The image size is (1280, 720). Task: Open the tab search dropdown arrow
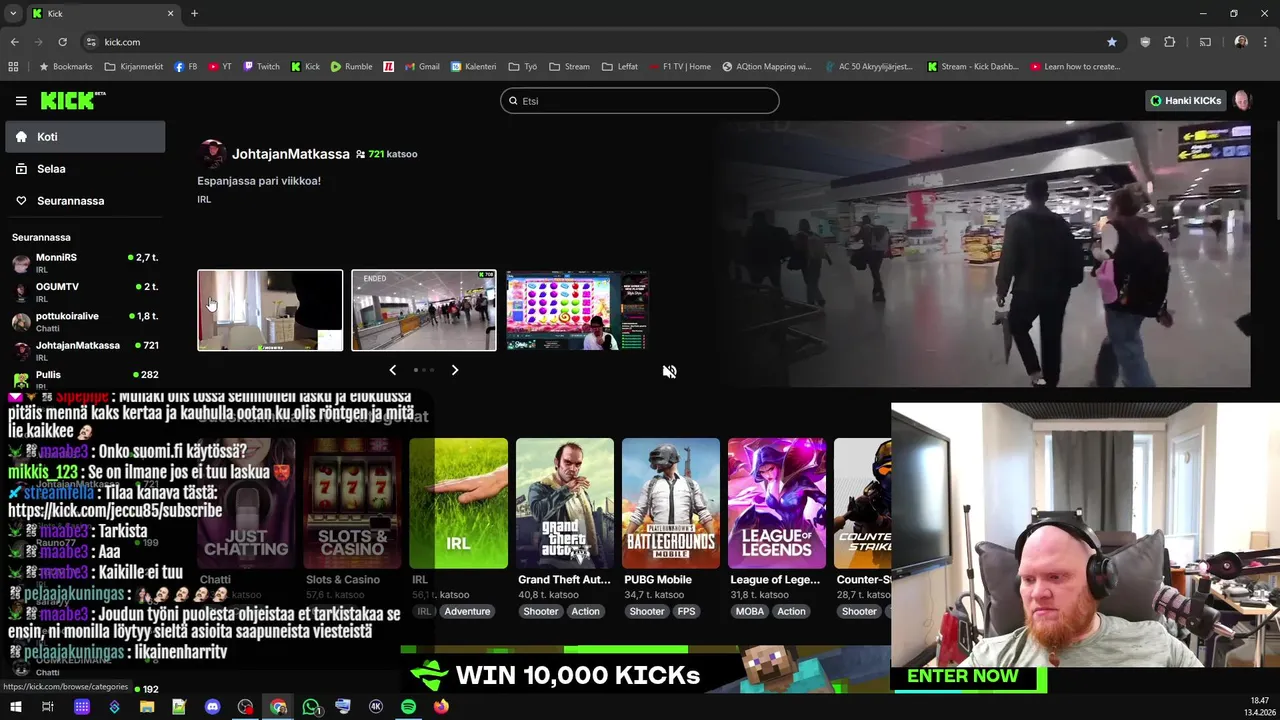coord(13,13)
